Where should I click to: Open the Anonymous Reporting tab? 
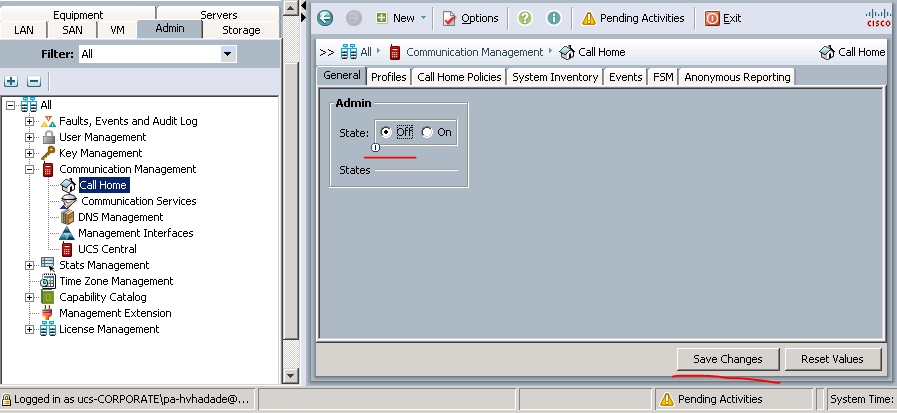[737, 77]
